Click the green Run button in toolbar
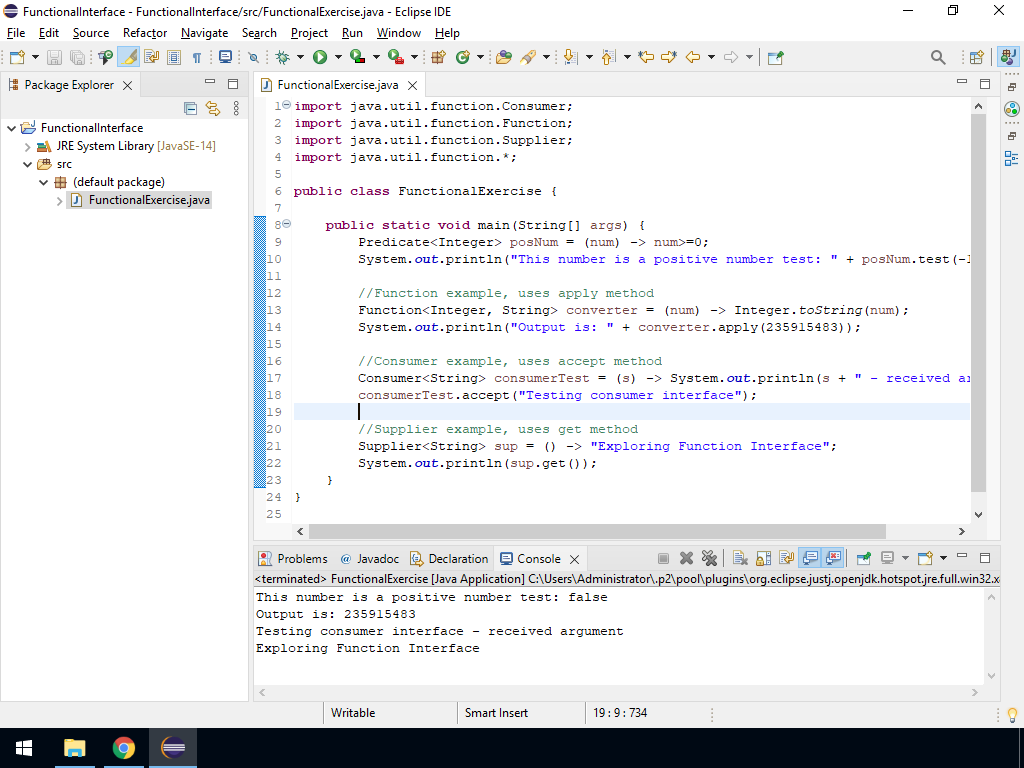This screenshot has height=768, width=1024. coord(320,58)
